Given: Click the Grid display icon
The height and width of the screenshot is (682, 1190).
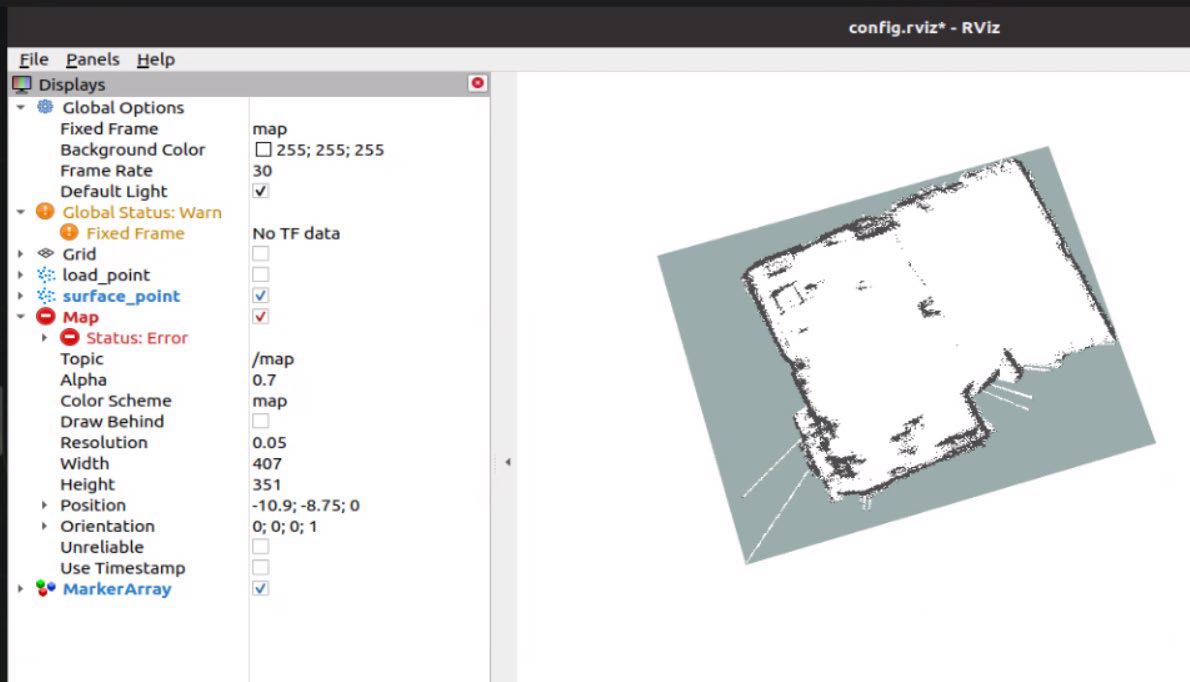Looking at the screenshot, I should tap(46, 253).
